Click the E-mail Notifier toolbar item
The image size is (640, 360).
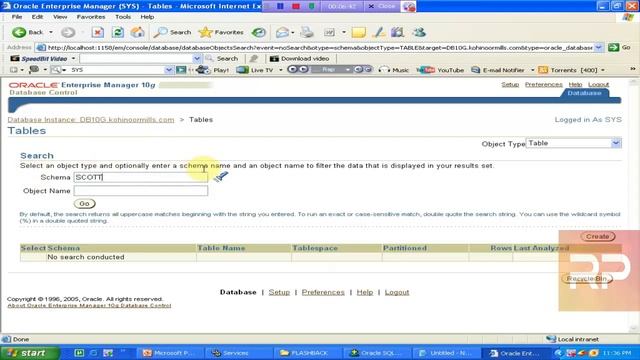point(498,70)
